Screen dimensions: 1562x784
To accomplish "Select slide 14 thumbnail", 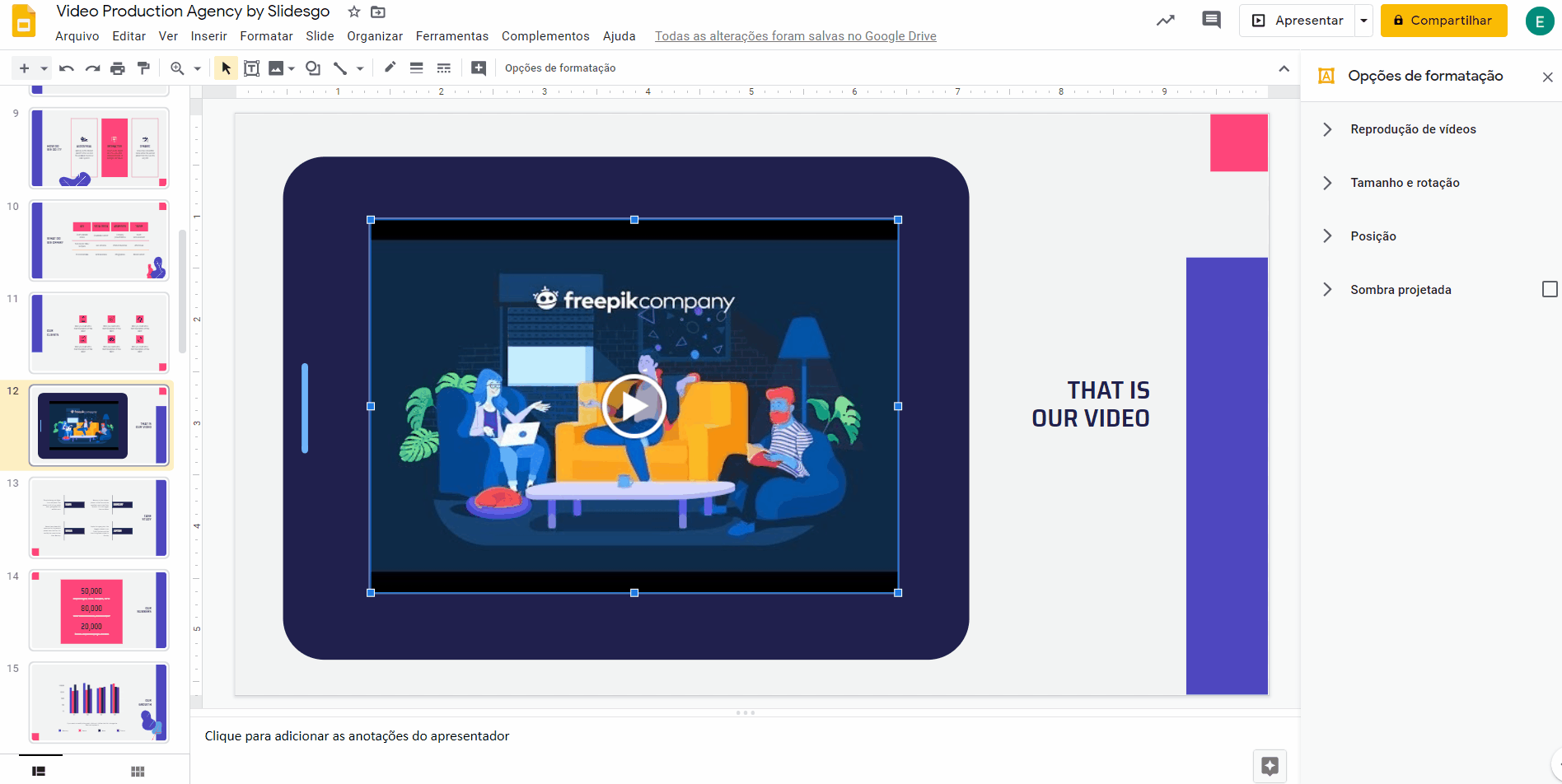I will click(100, 610).
